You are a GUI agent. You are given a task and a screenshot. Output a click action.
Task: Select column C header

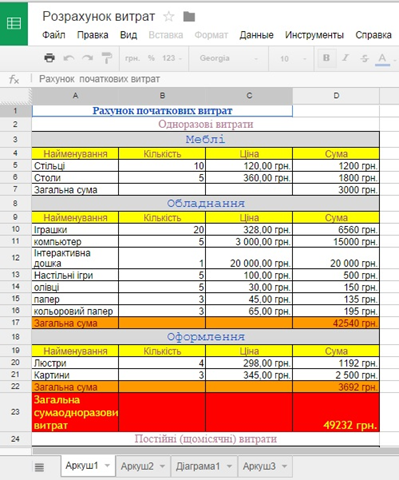point(249,96)
